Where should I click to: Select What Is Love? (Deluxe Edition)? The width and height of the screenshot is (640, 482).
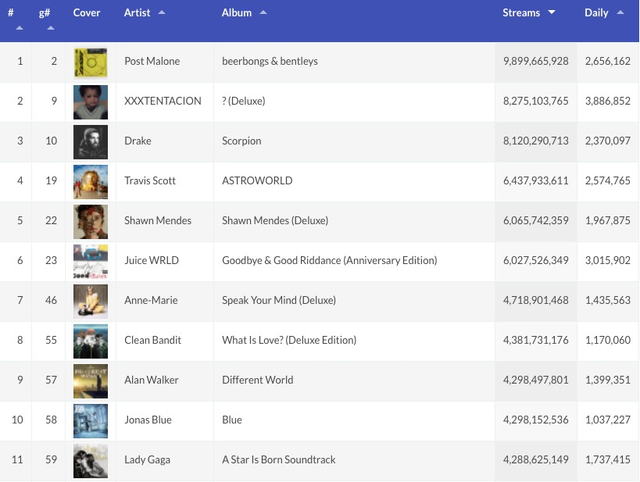289,340
